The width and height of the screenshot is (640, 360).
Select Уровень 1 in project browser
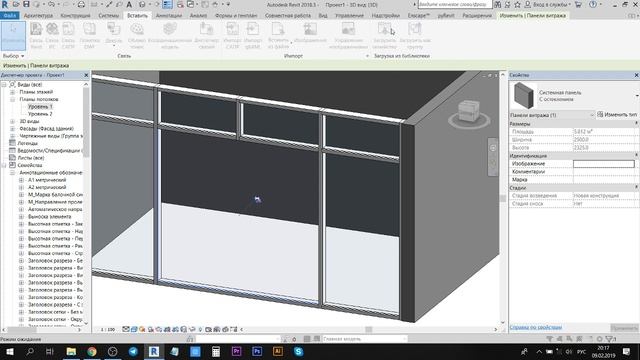pyautogui.click(x=40, y=107)
